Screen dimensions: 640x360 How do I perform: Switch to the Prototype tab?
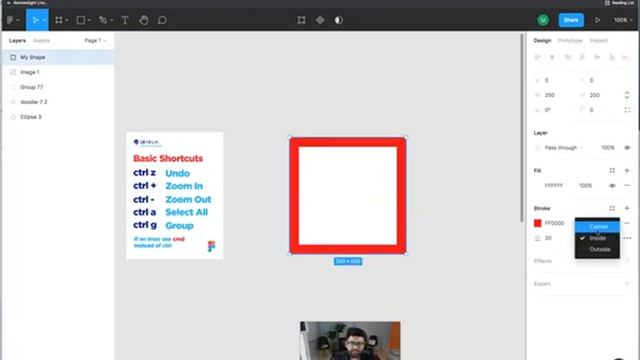point(570,40)
